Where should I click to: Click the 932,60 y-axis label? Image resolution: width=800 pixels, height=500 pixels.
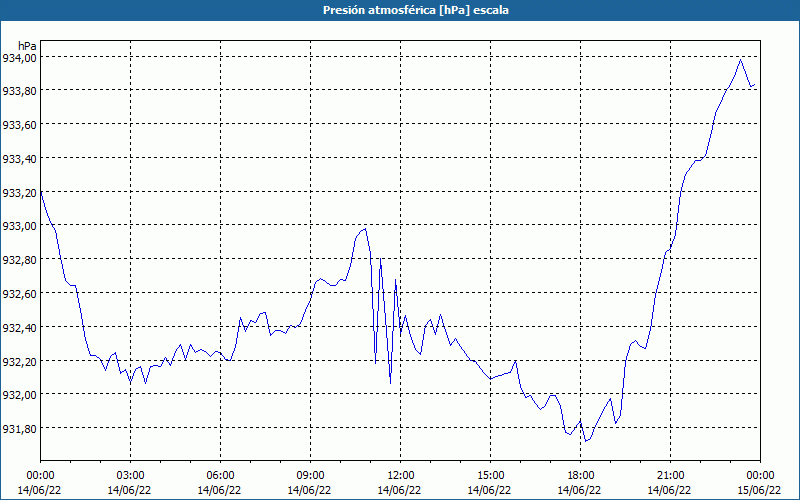pos(19,294)
